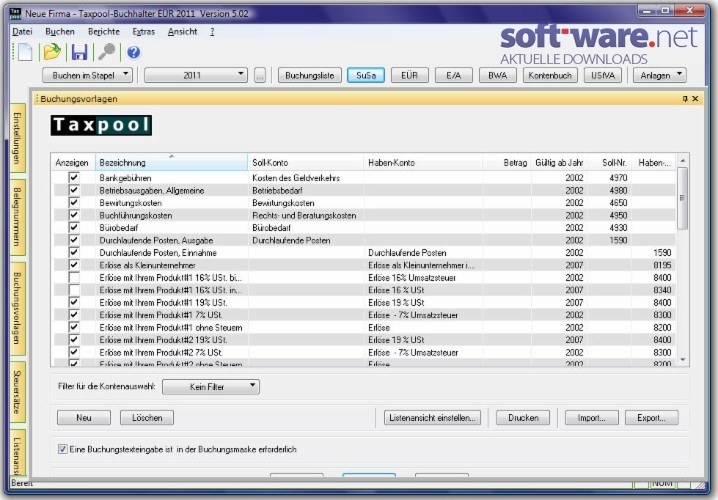This screenshot has height=500, width=718.
Task: Open the 2011 year dropdown
Action: [196, 75]
